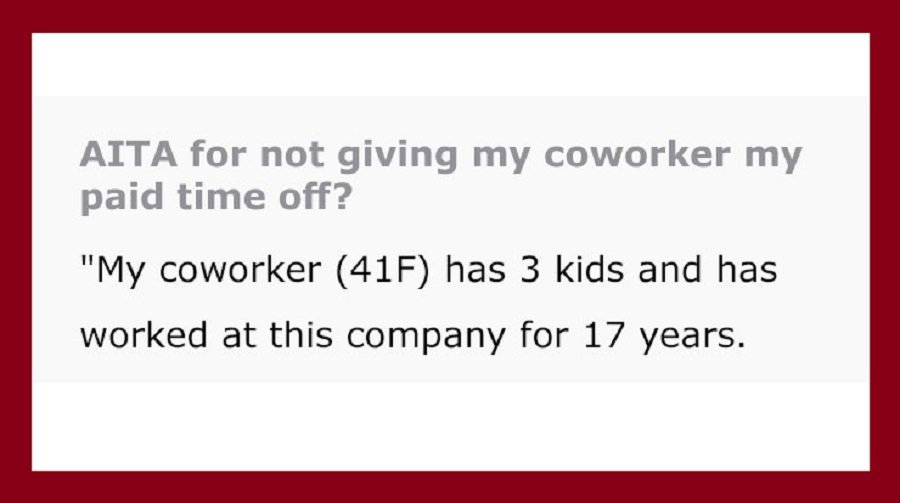Select the word "coworker" in the gray heading
The width and height of the screenshot is (900, 503).
click(637, 154)
